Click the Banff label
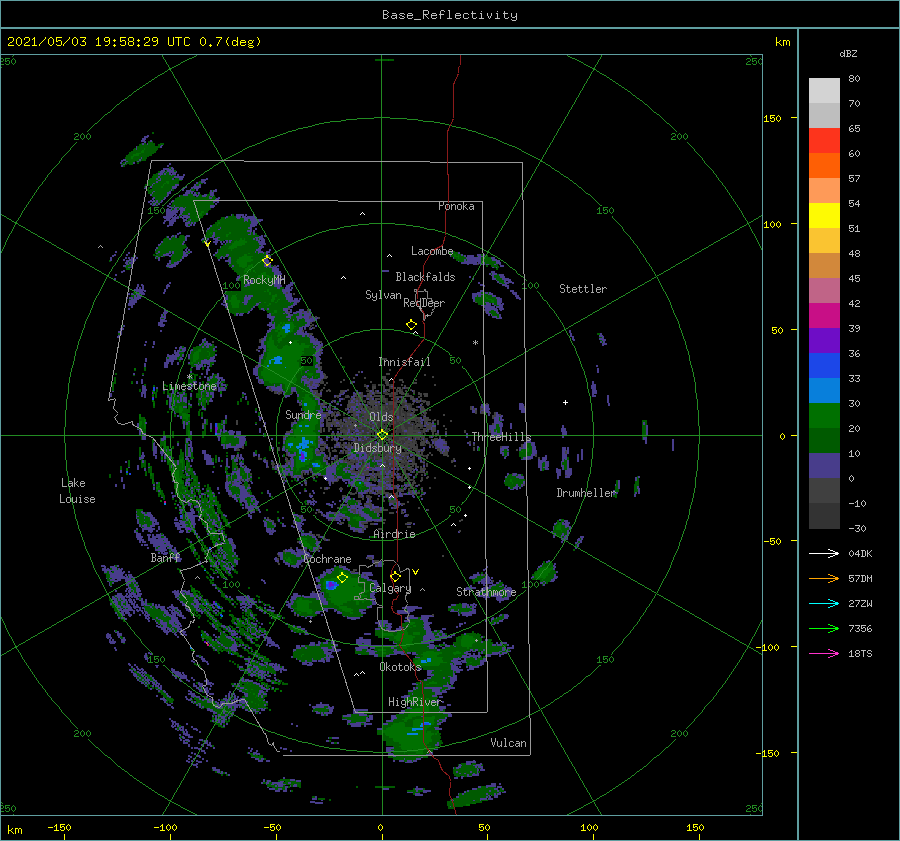900x841 pixels. (165, 558)
